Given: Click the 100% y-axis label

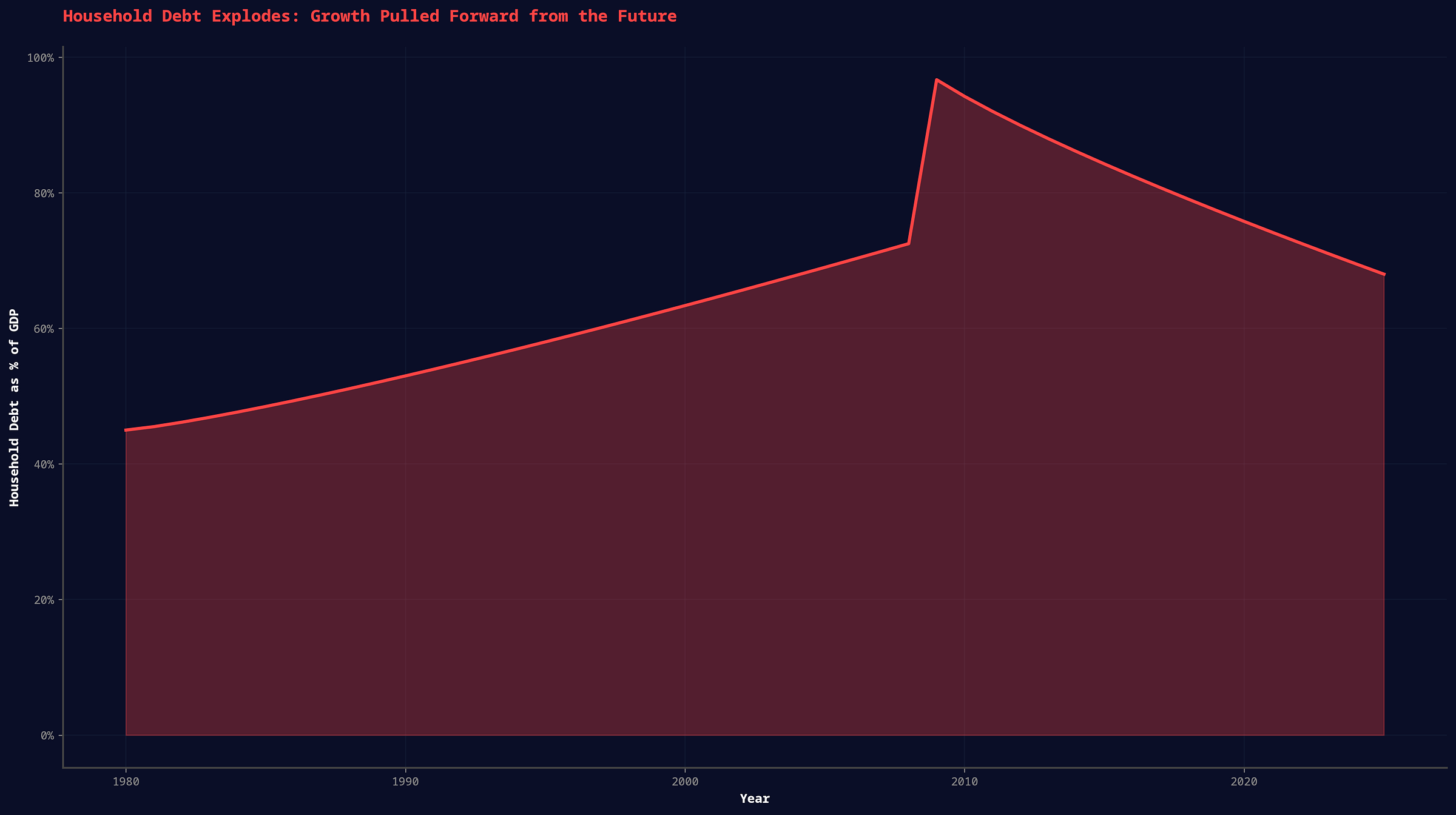Looking at the screenshot, I should tap(41, 58).
